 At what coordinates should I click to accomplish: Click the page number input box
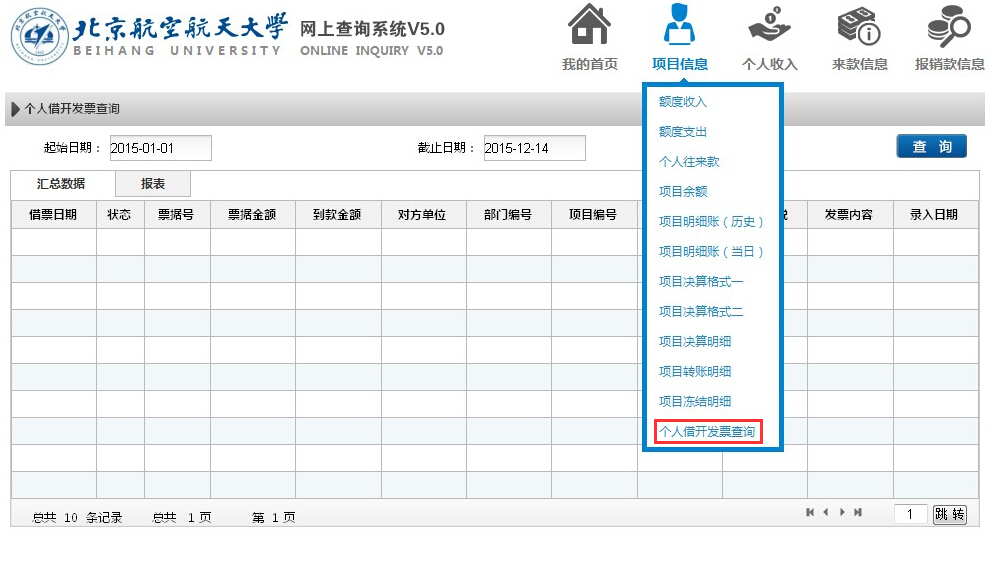(x=911, y=515)
